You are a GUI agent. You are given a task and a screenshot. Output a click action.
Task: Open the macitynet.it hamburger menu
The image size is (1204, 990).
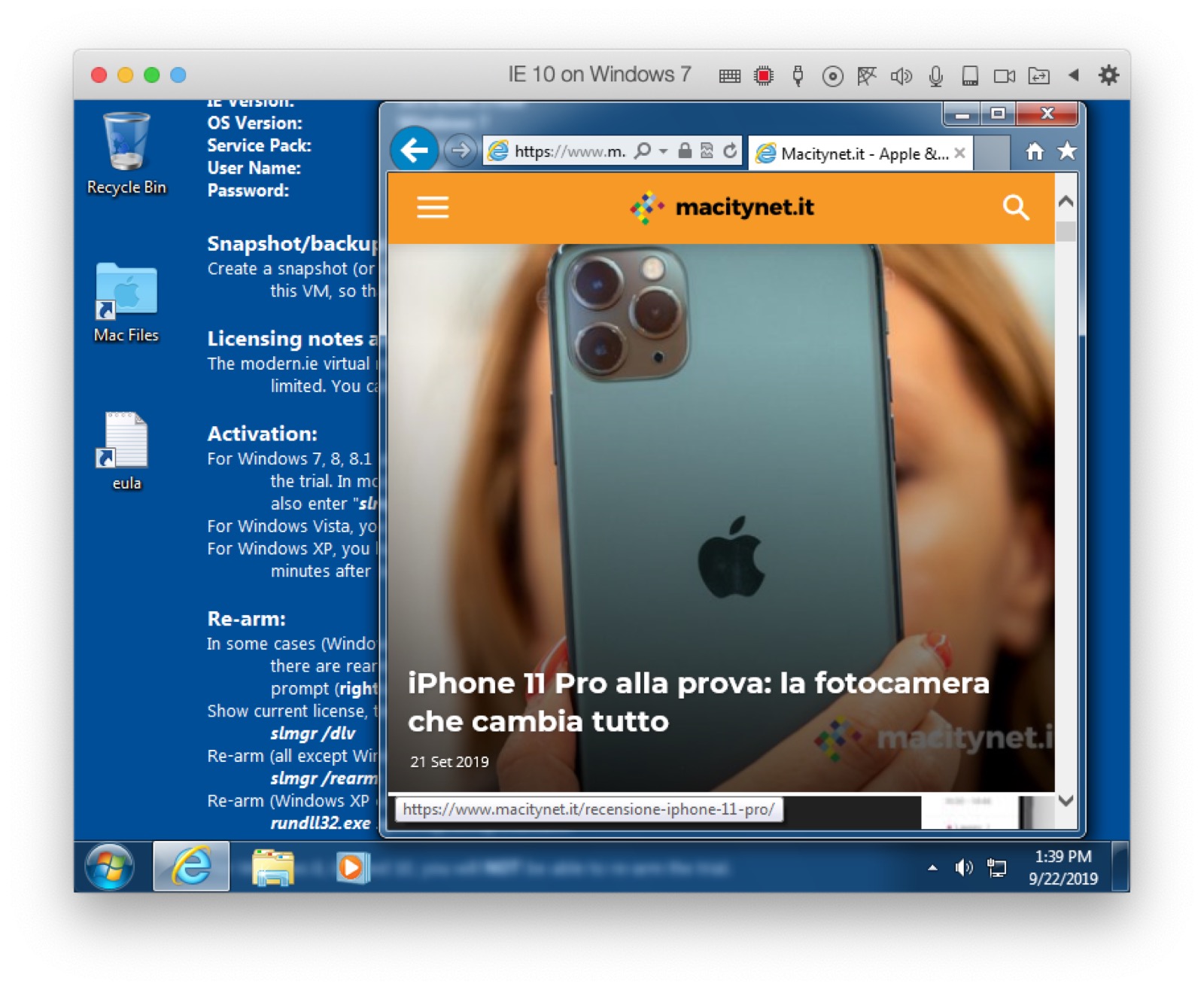[433, 207]
